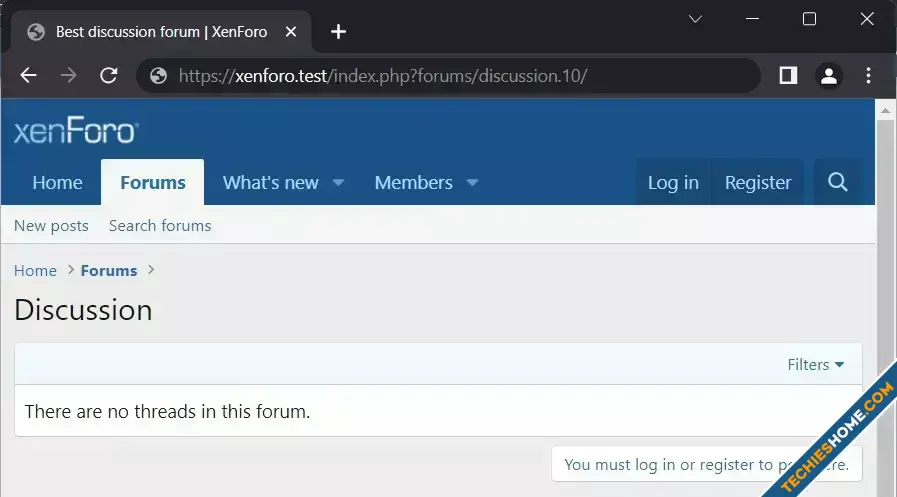Click the browser forward arrow
Image resolution: width=897 pixels, height=497 pixels.
(68, 75)
